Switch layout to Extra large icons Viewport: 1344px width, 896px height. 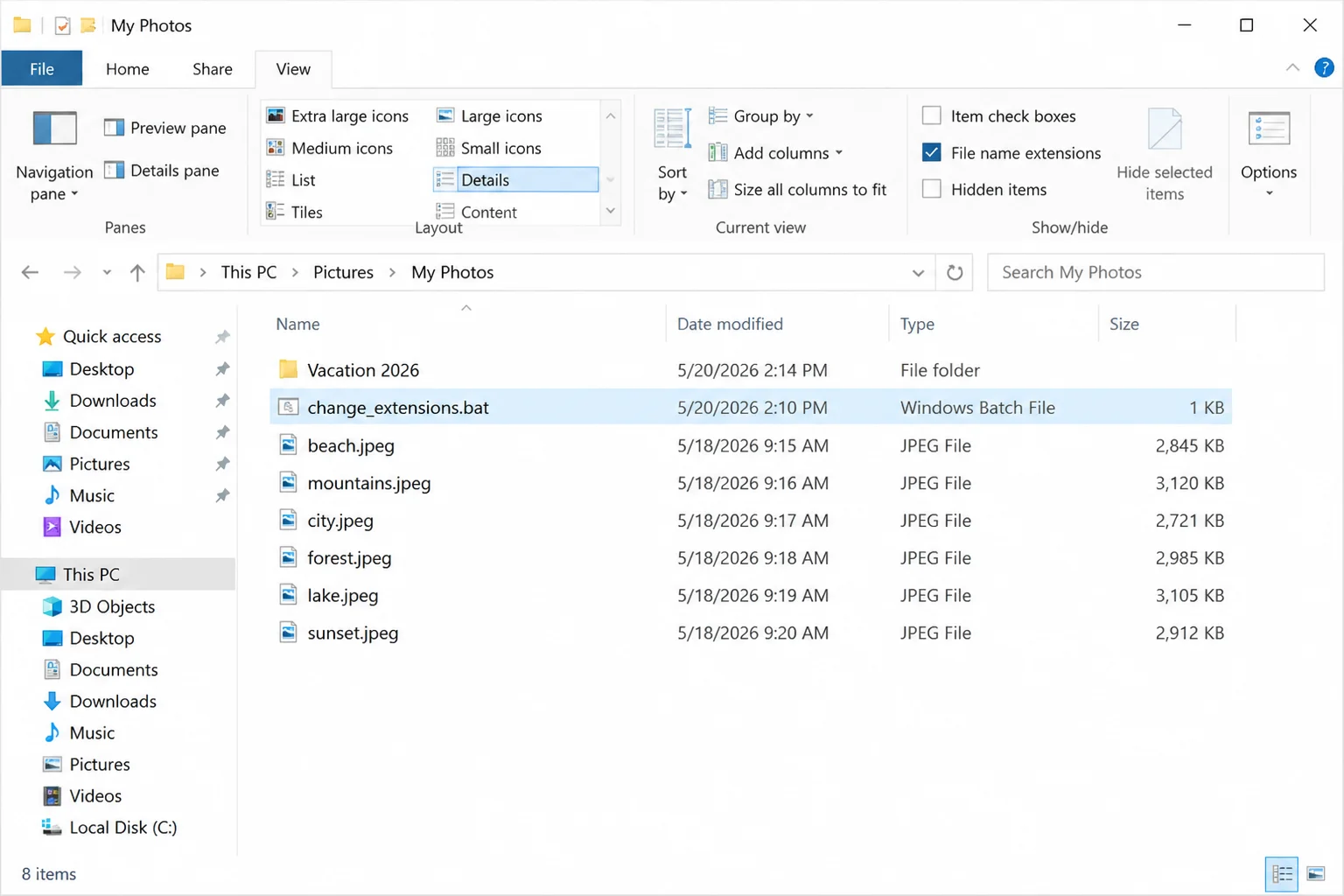(x=338, y=116)
